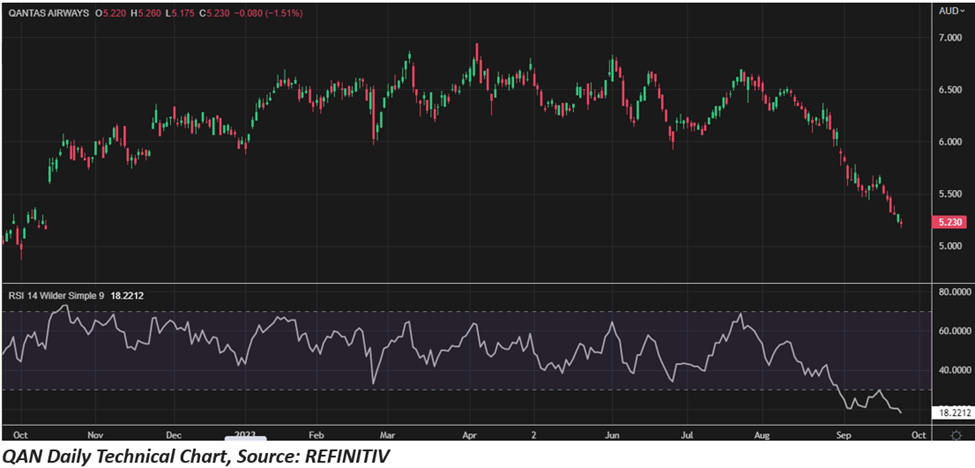This screenshot has height=468, width=975.
Task: Click the Nov time axis label
Action: 93,434
